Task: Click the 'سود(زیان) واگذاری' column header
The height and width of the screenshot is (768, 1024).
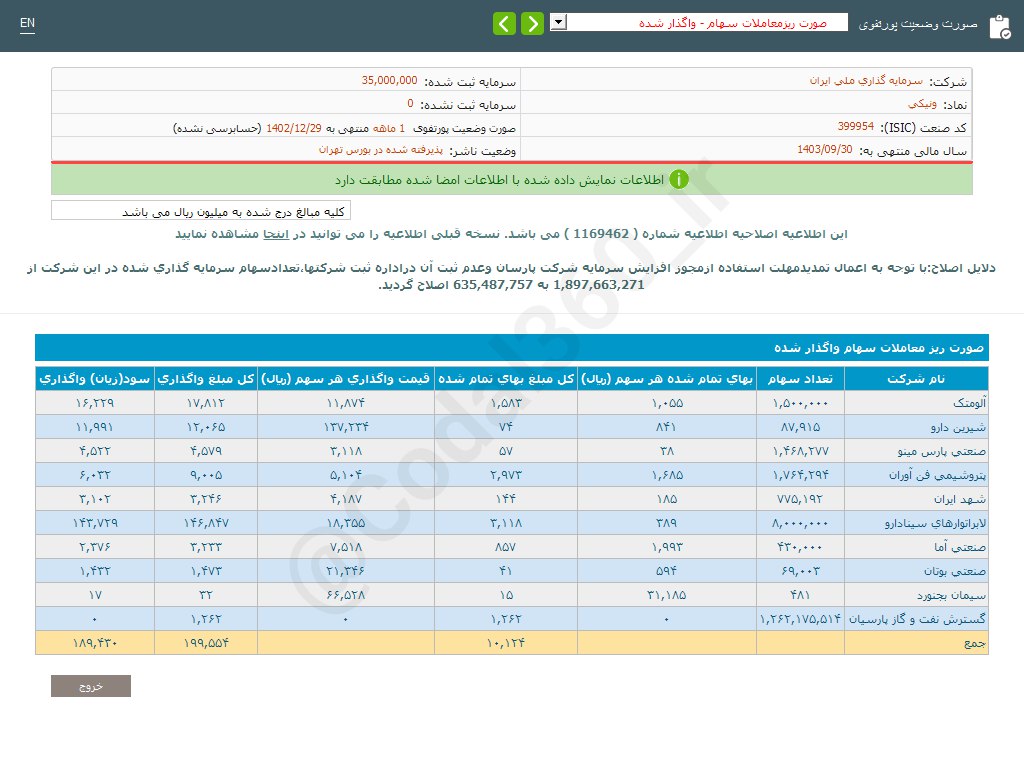Action: [x=95, y=379]
